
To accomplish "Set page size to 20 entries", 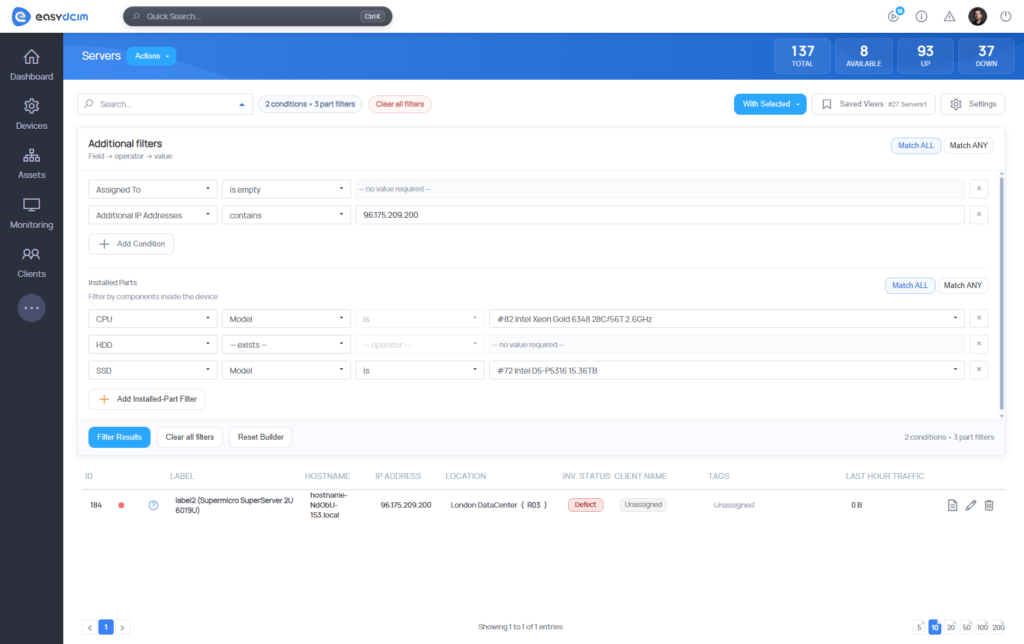I will click(x=951, y=627).
